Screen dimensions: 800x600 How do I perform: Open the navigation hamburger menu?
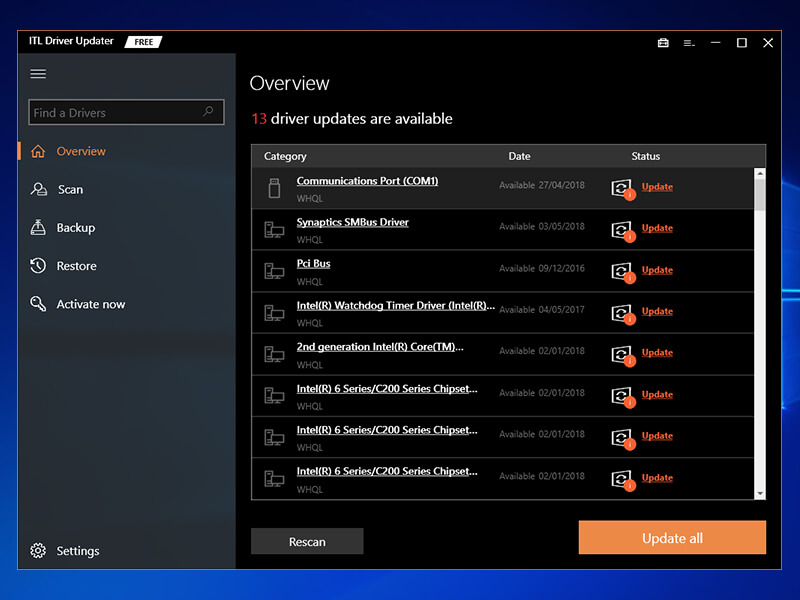click(38, 73)
